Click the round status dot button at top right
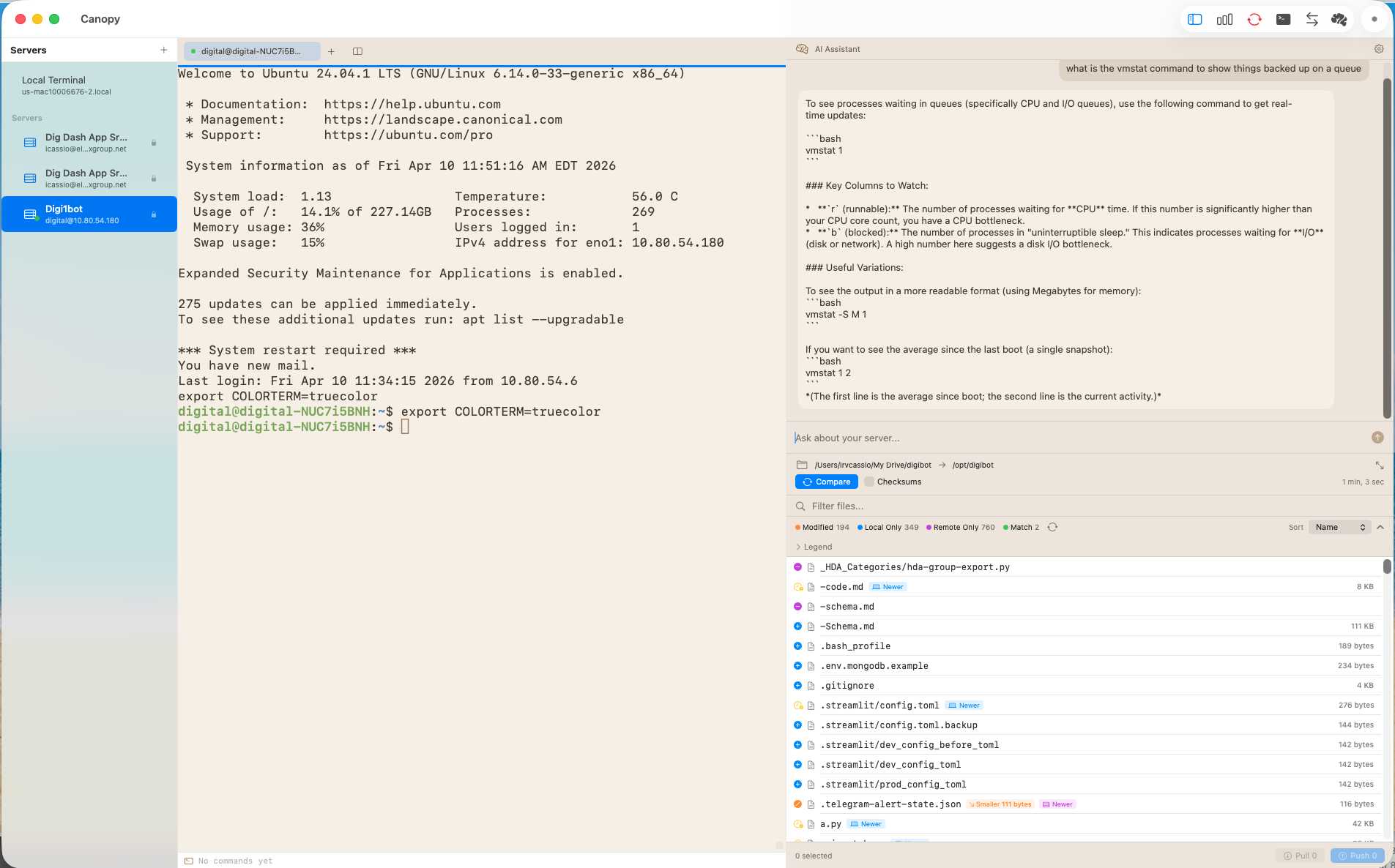The width and height of the screenshot is (1395, 868). point(1374,20)
